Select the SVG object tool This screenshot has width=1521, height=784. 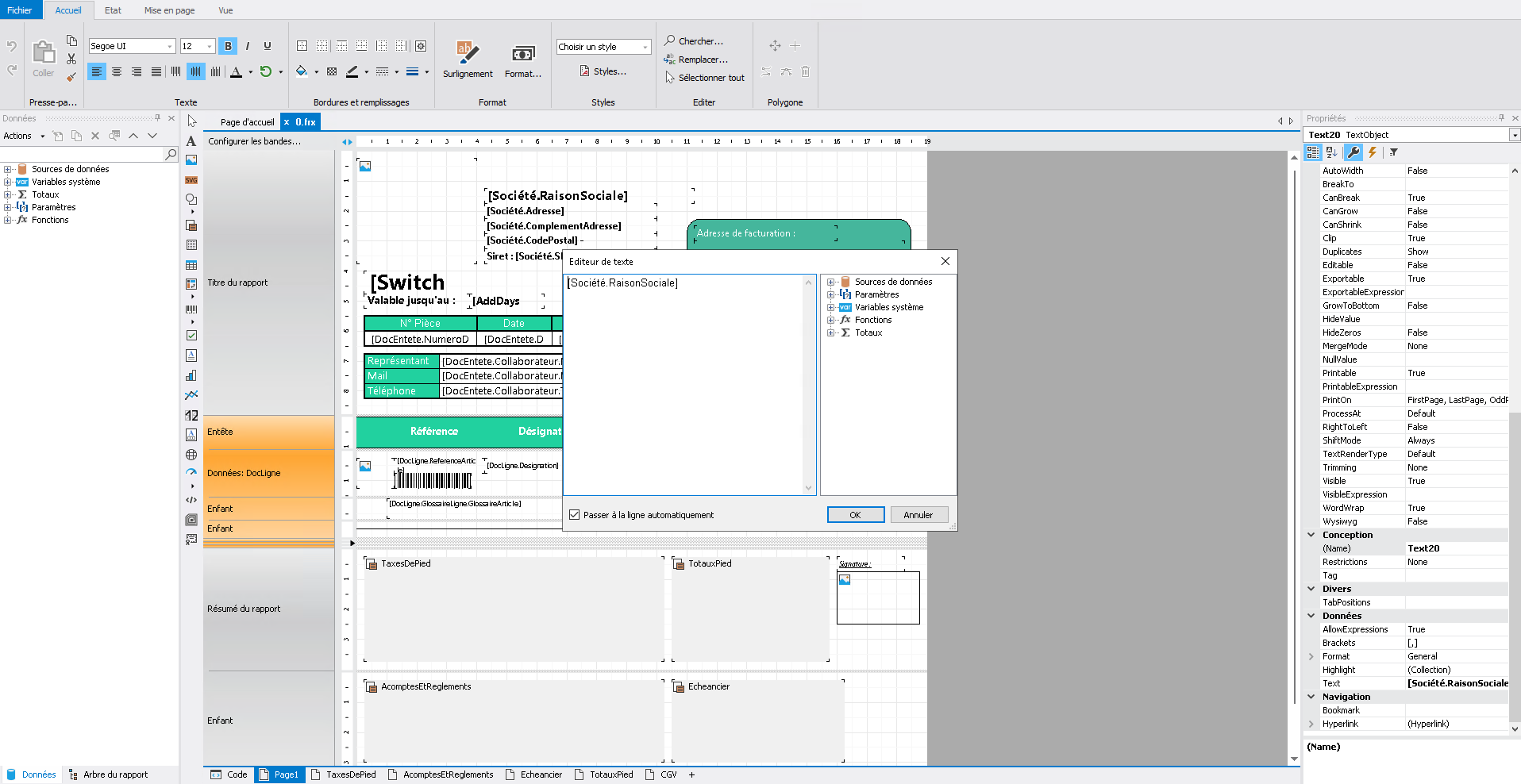[x=191, y=180]
